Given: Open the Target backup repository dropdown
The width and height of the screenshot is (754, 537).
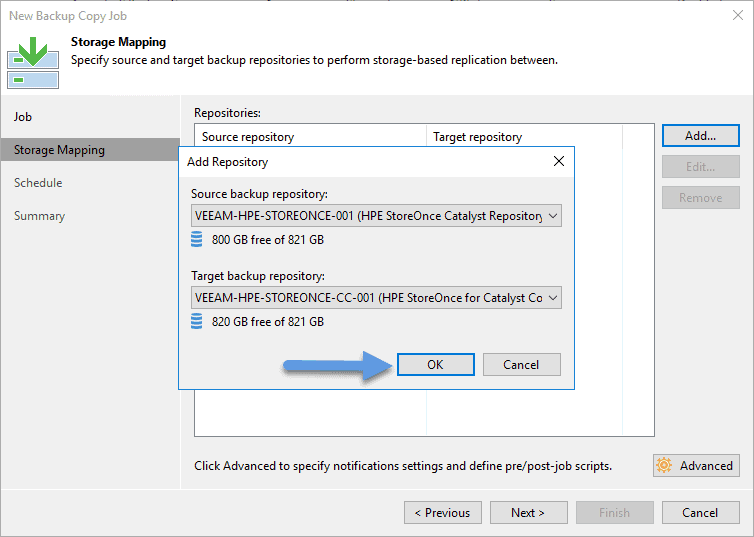Looking at the screenshot, I should tap(376, 298).
